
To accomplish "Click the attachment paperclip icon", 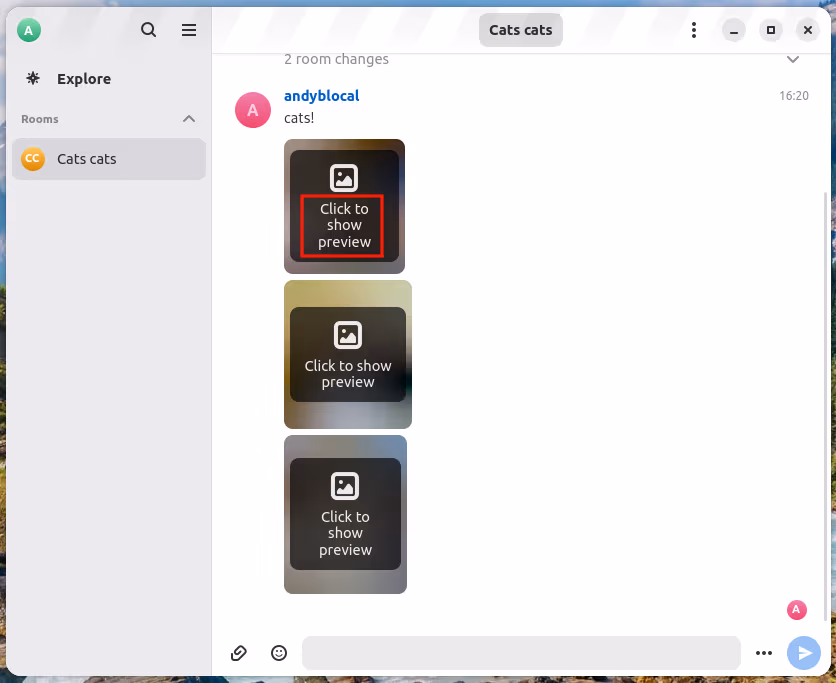I will pyautogui.click(x=239, y=653).
